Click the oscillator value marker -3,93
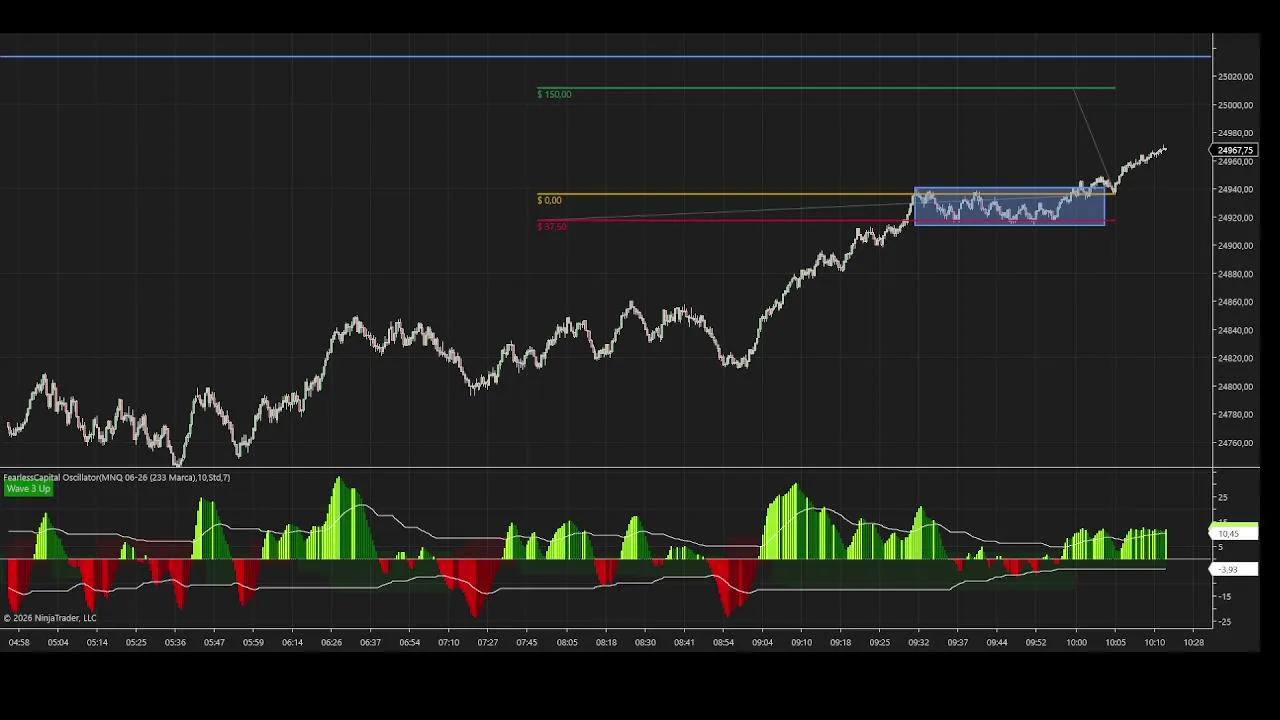This screenshot has height=720, width=1280. (1235, 569)
